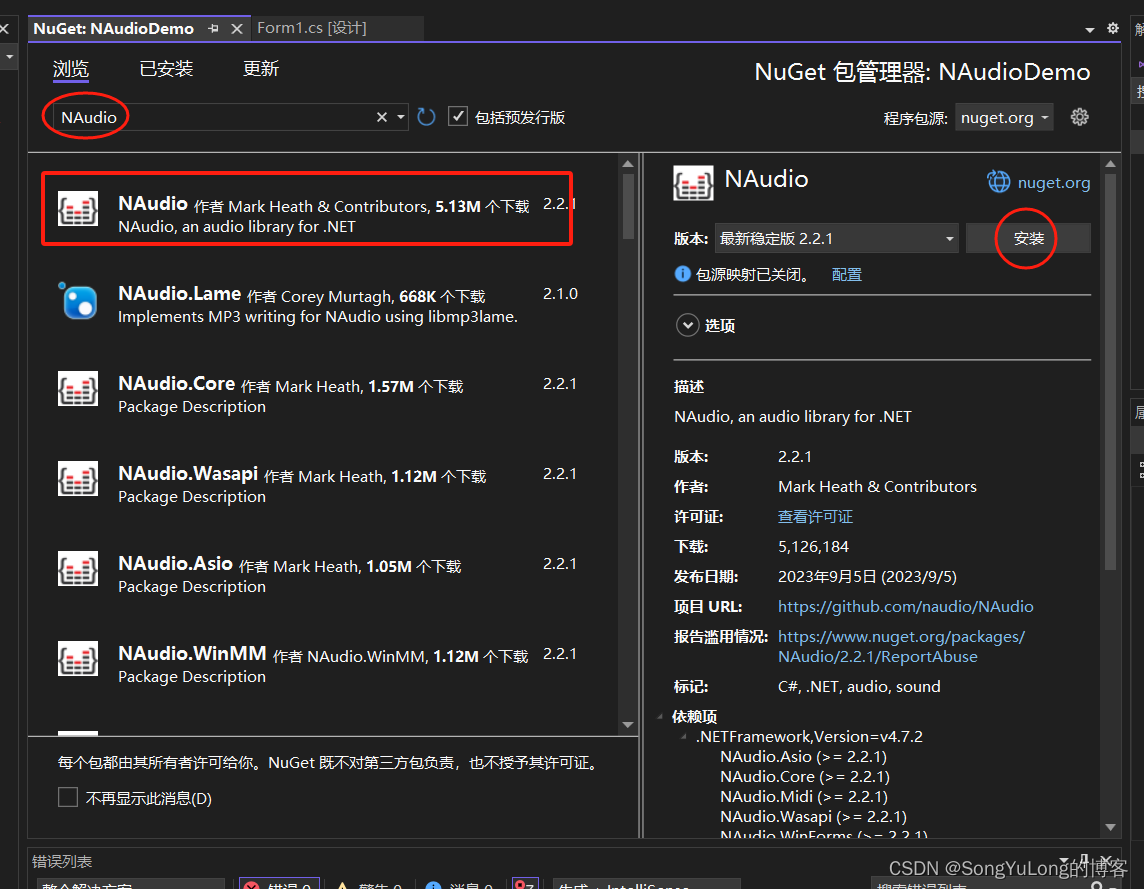Expand the 选项 options section
1144x889 pixels.
tap(687, 326)
